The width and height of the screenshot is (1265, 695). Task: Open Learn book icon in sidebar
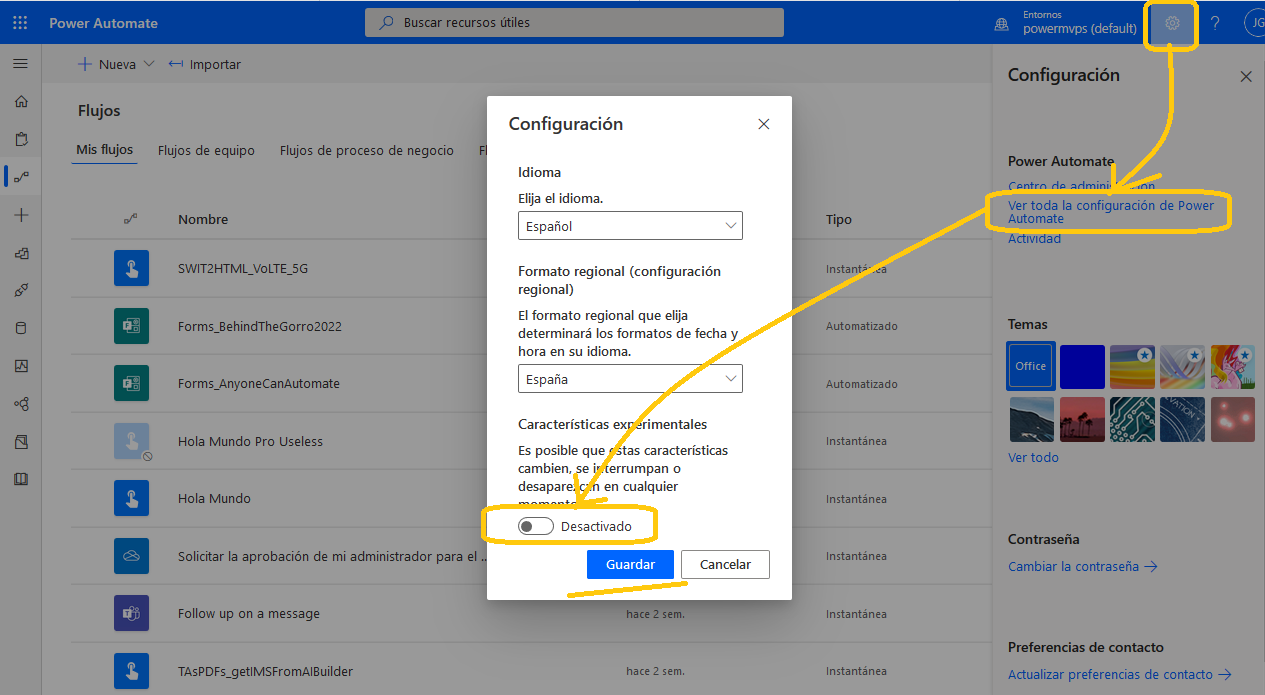[x=21, y=479]
